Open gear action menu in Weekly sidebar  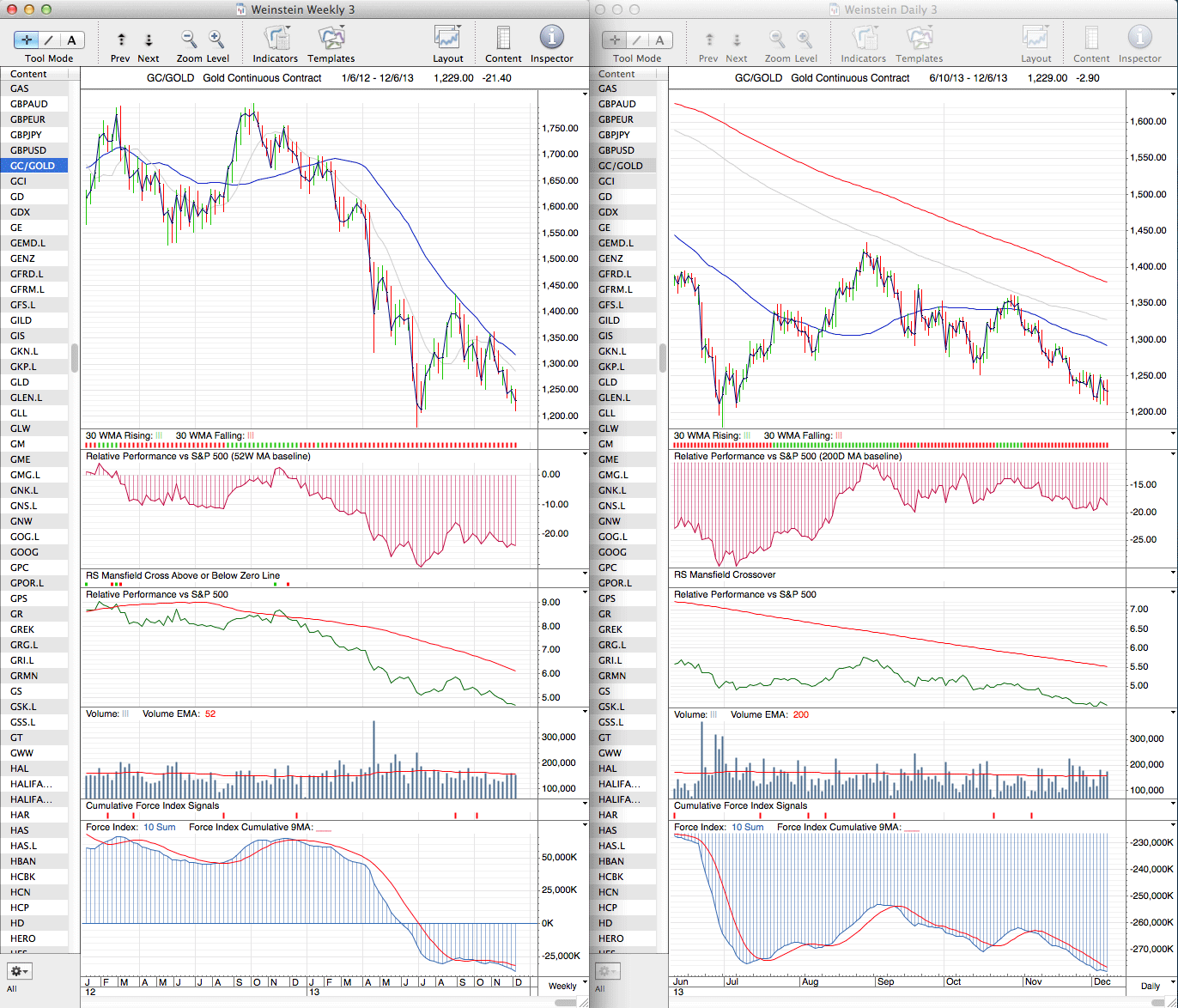(x=19, y=971)
